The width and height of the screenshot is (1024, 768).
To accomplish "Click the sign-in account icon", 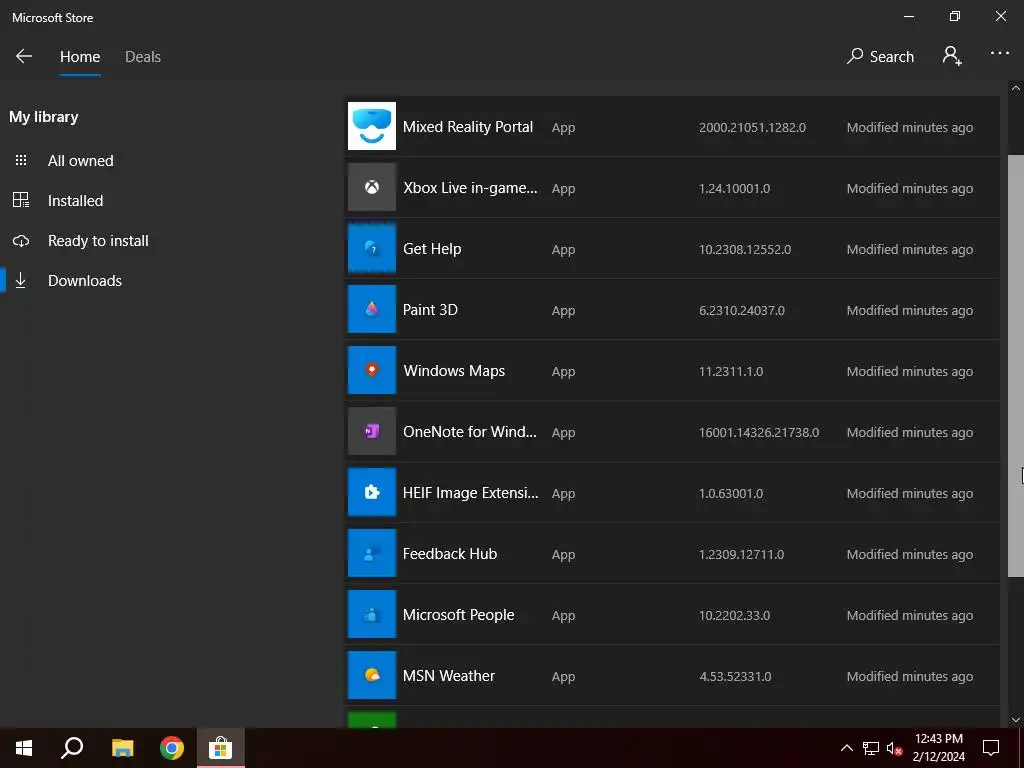I will [952, 56].
